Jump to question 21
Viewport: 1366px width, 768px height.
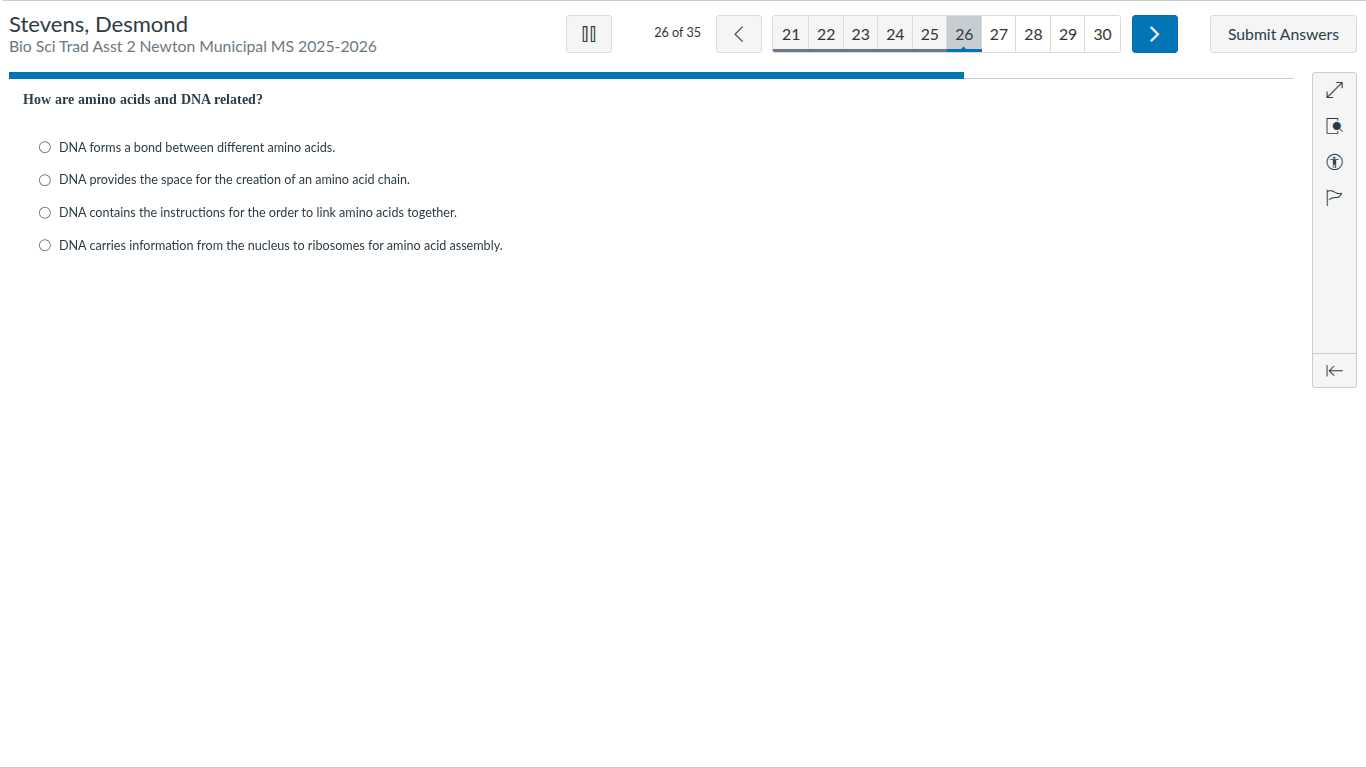click(791, 34)
